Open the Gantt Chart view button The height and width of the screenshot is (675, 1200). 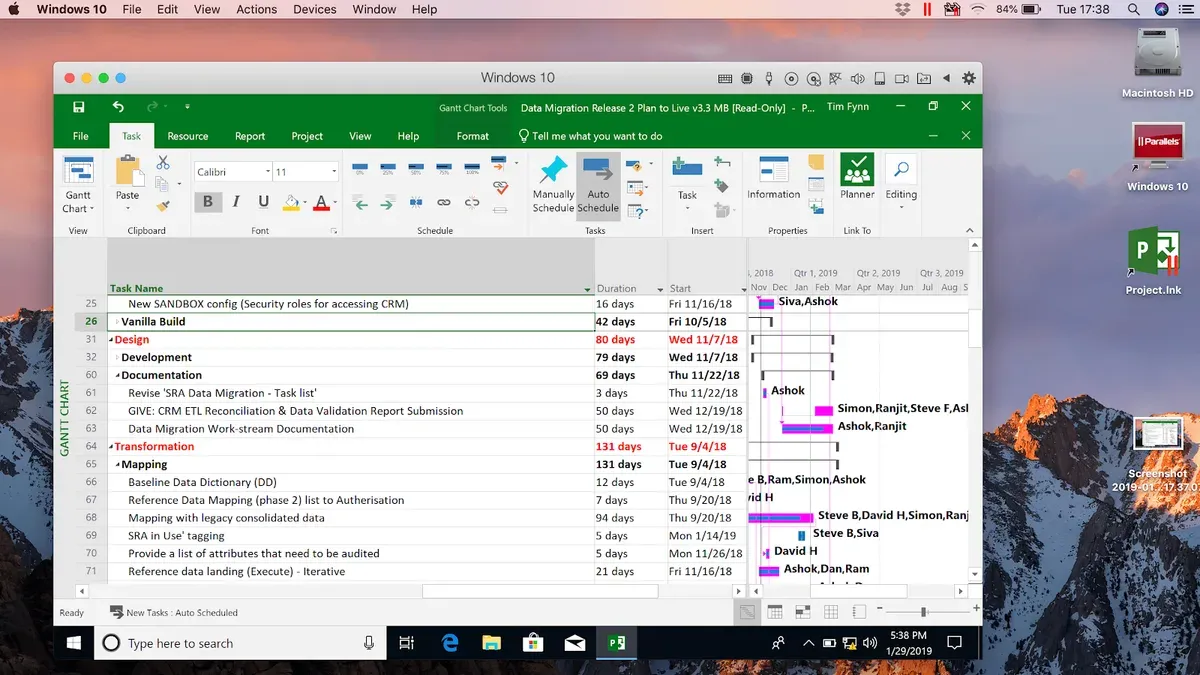[x=78, y=185]
